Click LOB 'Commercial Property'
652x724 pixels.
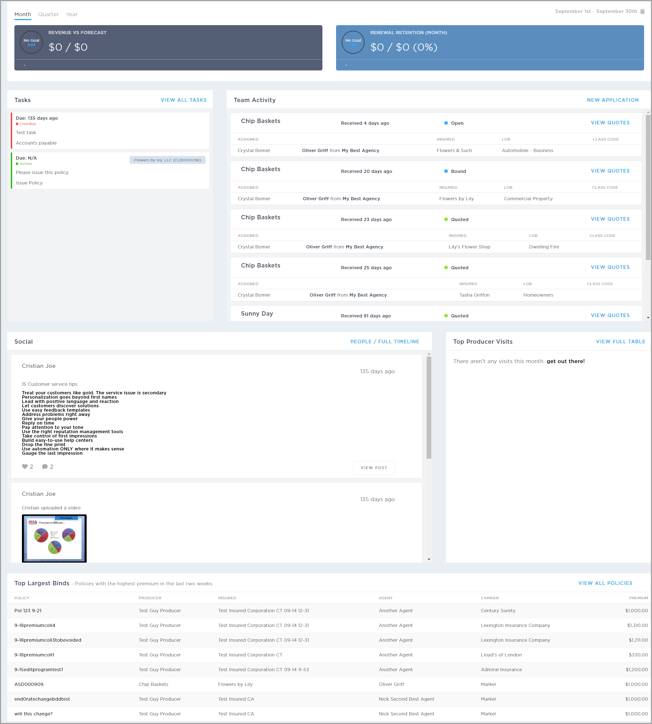tap(528, 199)
